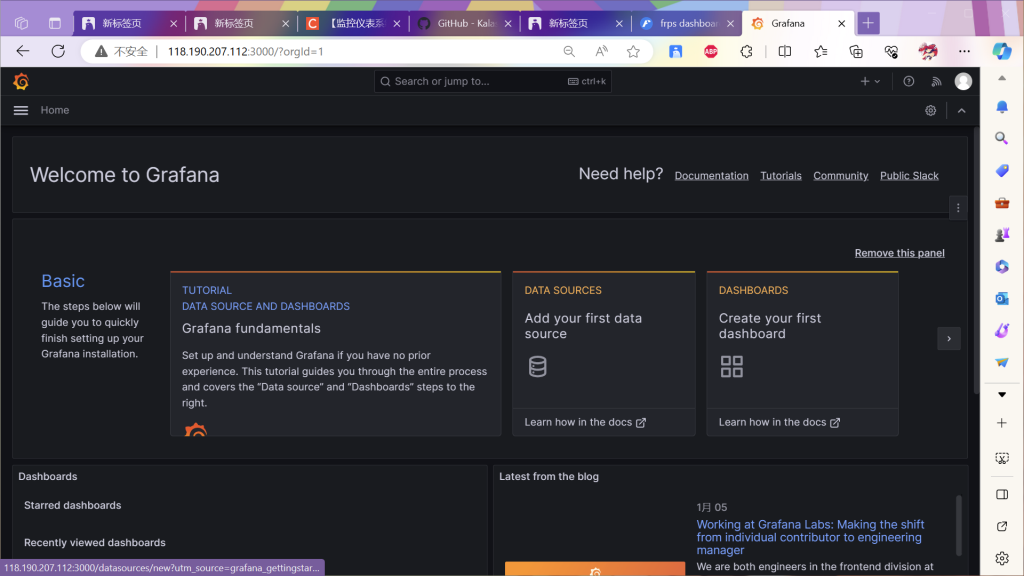Open the browser workspaces icon
1024x576 pixels.
[22, 24]
